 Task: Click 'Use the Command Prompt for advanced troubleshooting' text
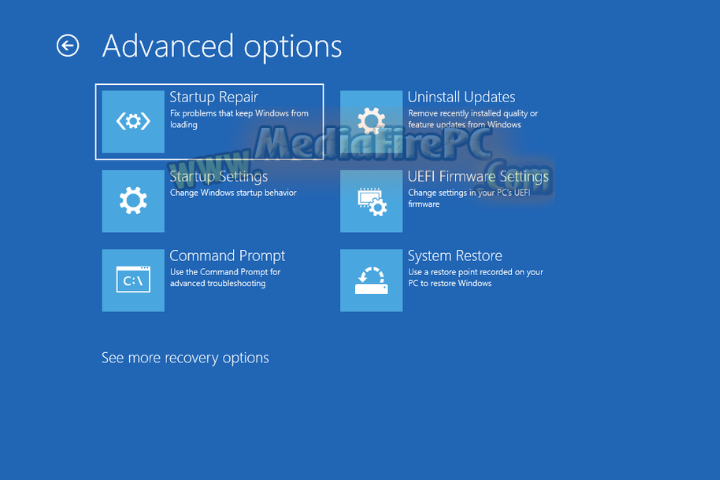[225, 277]
